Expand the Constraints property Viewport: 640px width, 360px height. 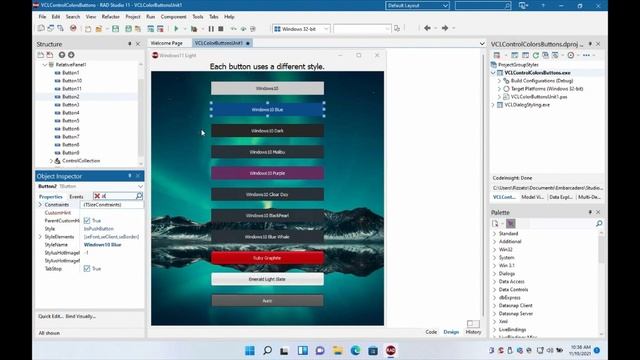pos(40,204)
